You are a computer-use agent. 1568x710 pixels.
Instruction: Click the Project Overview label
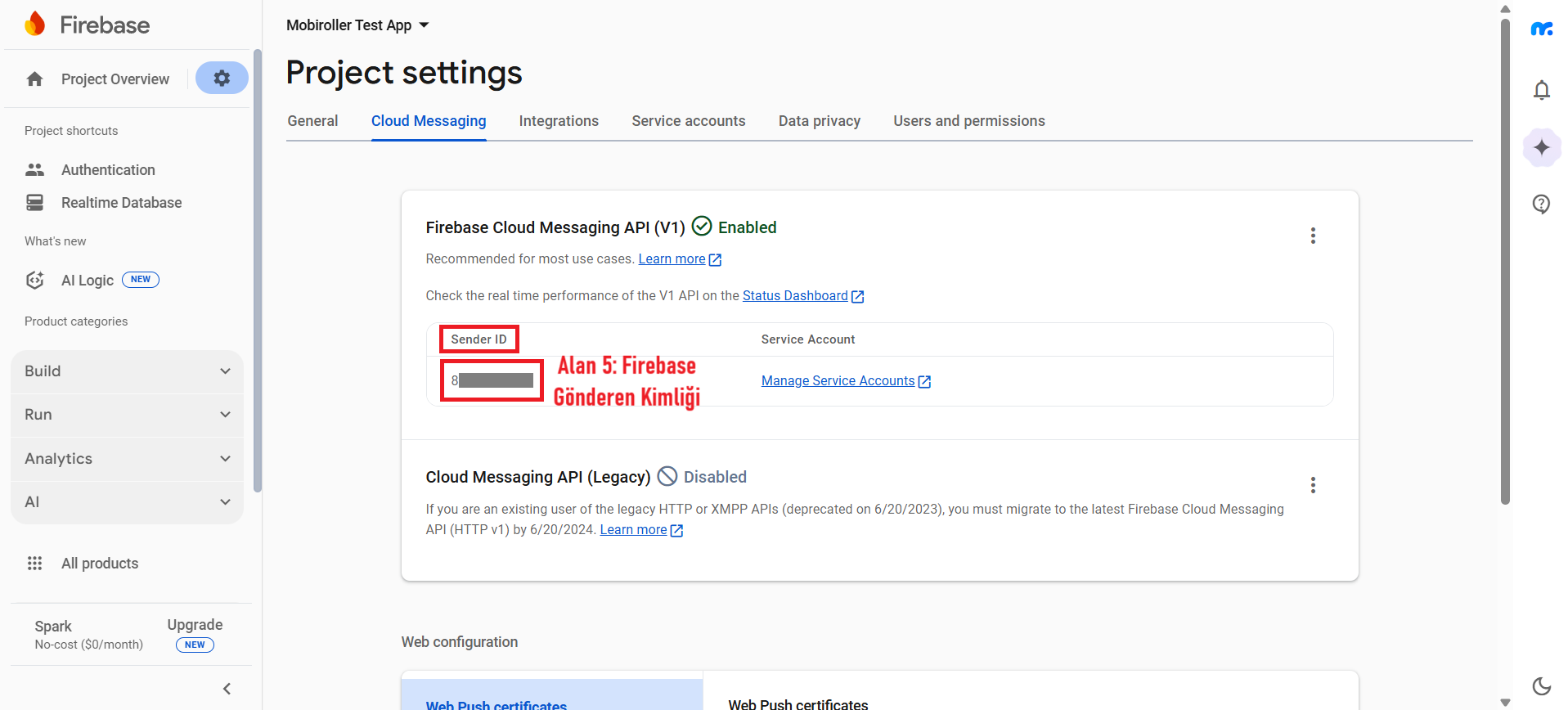click(115, 79)
